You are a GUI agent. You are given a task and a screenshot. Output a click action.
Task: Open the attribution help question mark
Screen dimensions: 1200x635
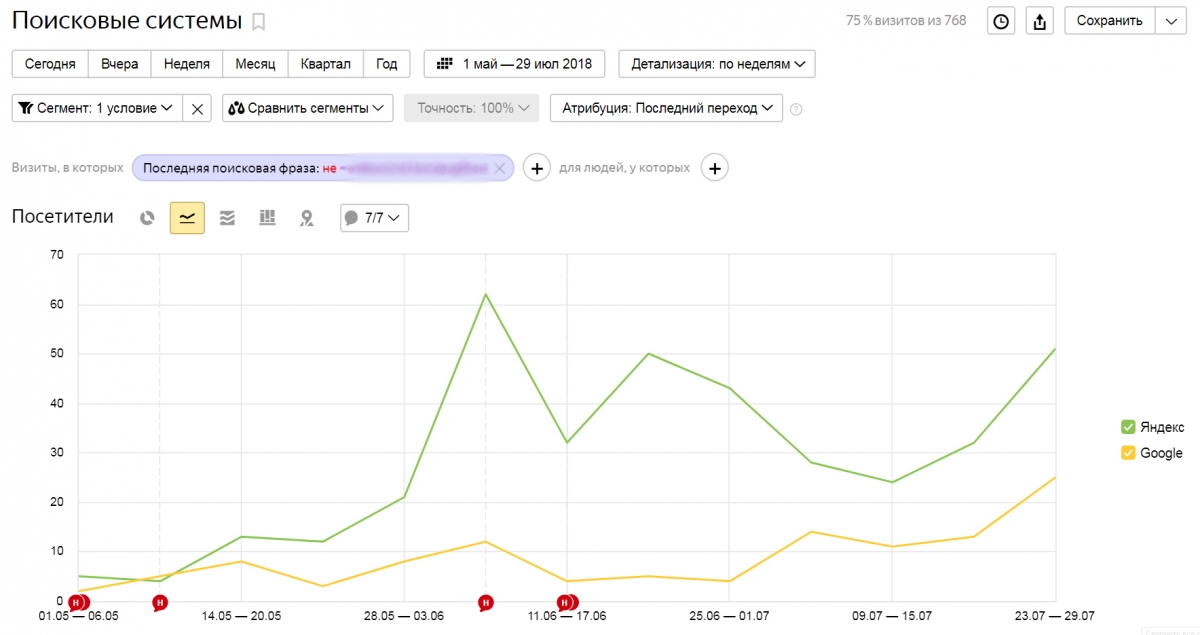797,109
